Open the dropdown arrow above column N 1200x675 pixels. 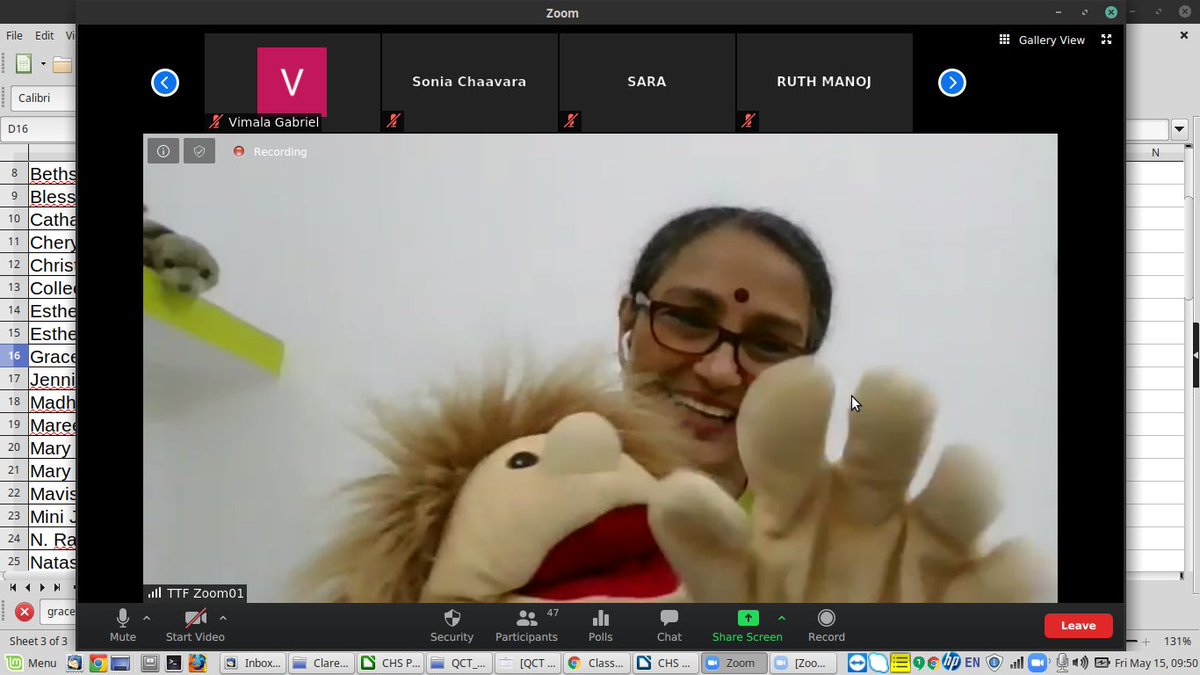click(x=1180, y=129)
